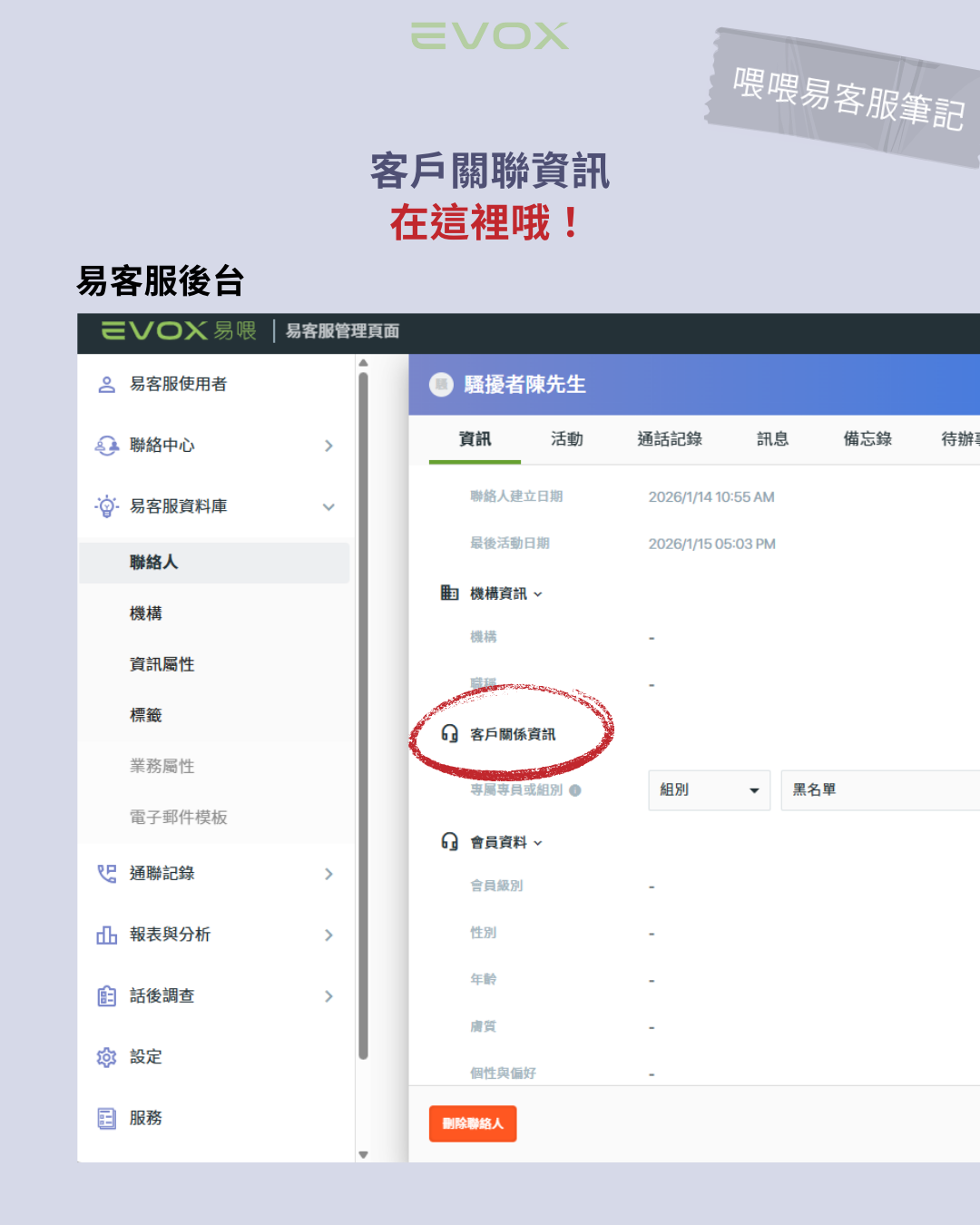Viewport: 980px width, 1225px height.
Task: Click the 客戶關係資訊 headset icon
Action: pyautogui.click(x=449, y=733)
